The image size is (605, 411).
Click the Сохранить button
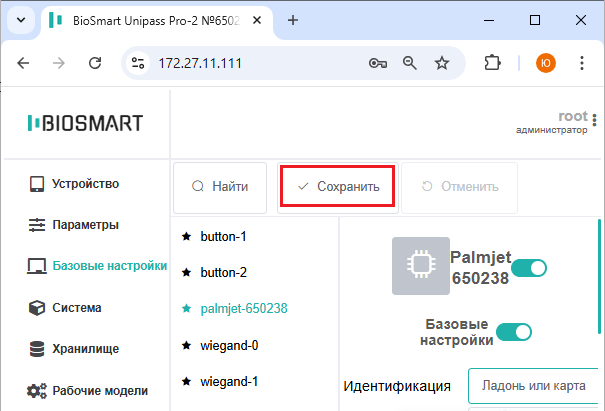click(338, 187)
